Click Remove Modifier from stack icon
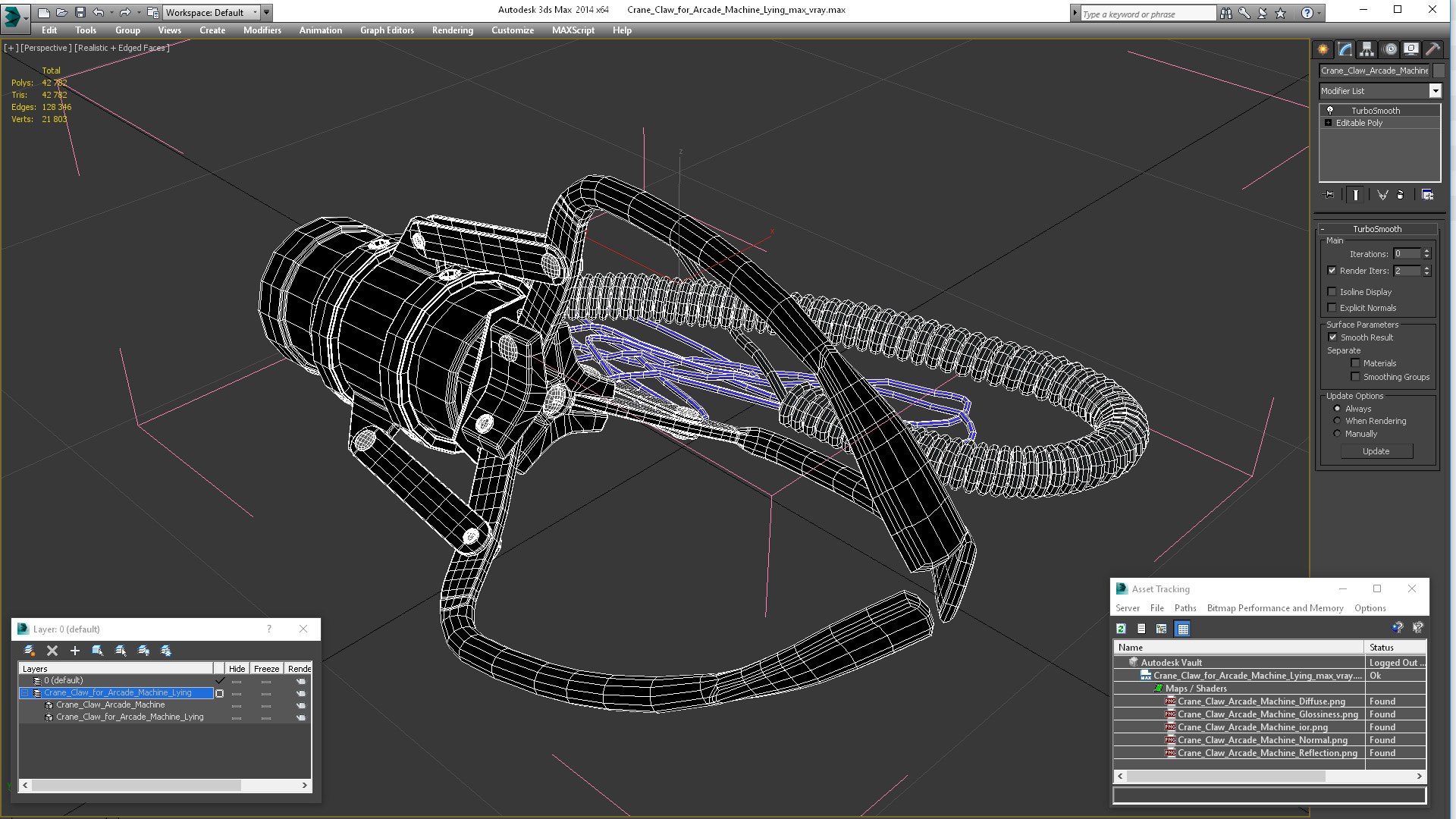This screenshot has width=1456, height=819. (1401, 195)
